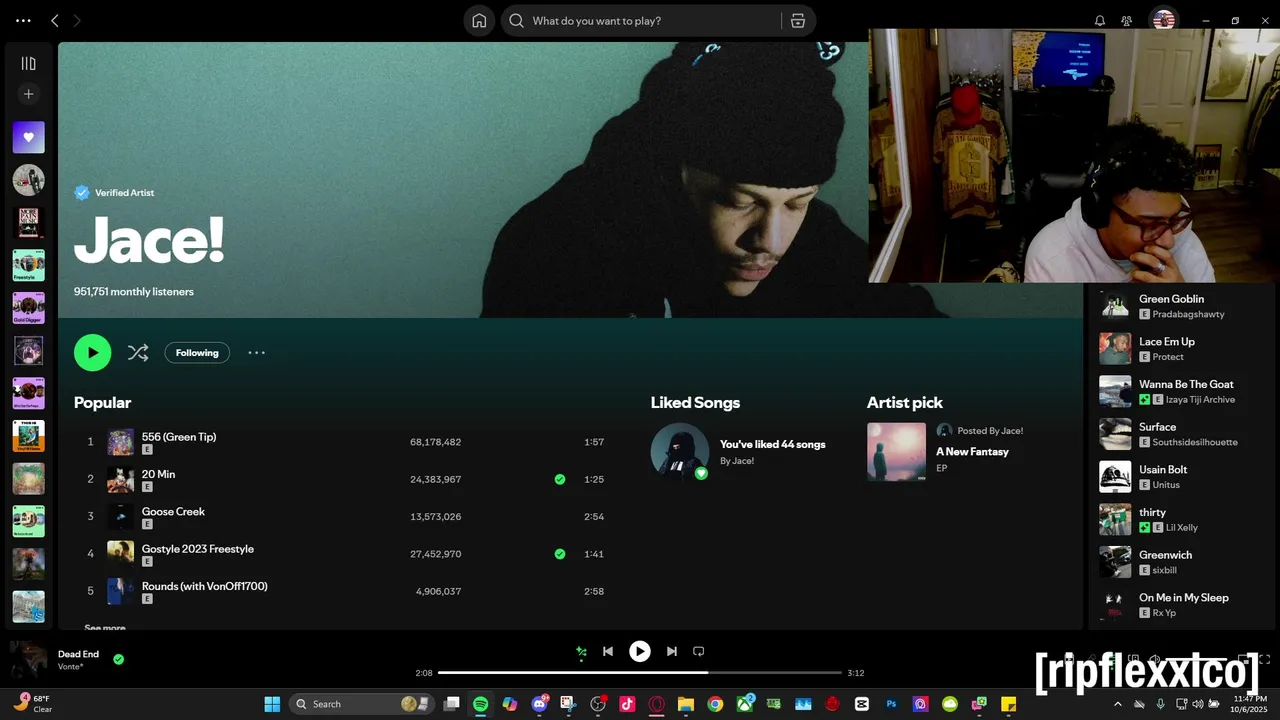Open TikTok from the taskbar
The width and height of the screenshot is (1280, 720).
coord(627,704)
